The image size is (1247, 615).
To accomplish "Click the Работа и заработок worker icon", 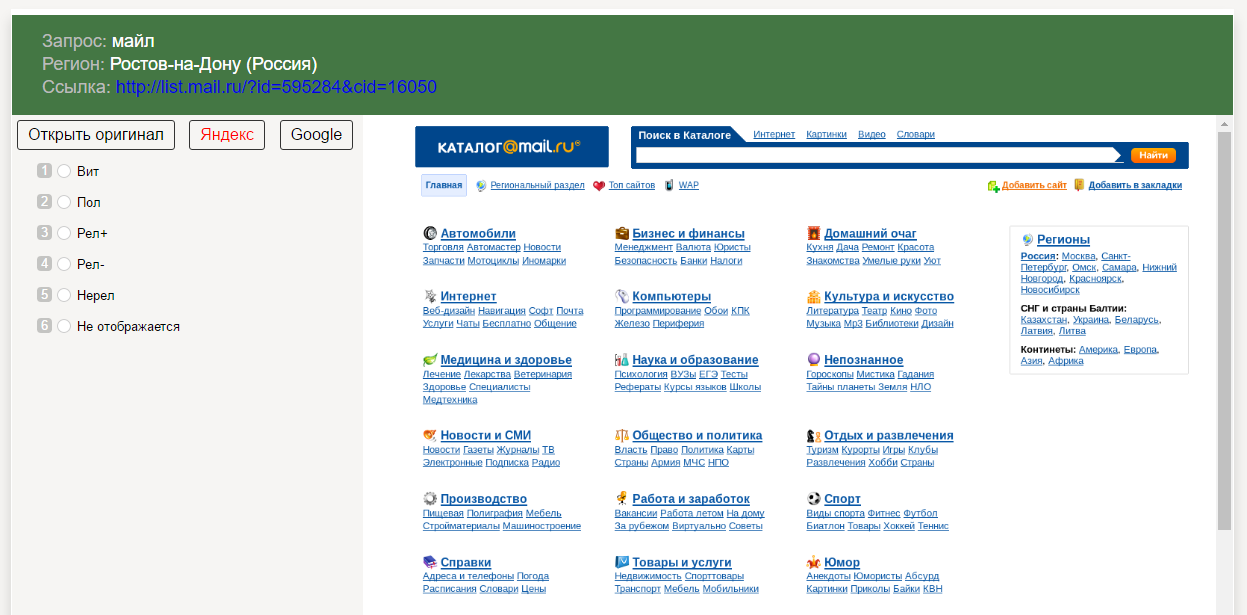I will pos(622,499).
